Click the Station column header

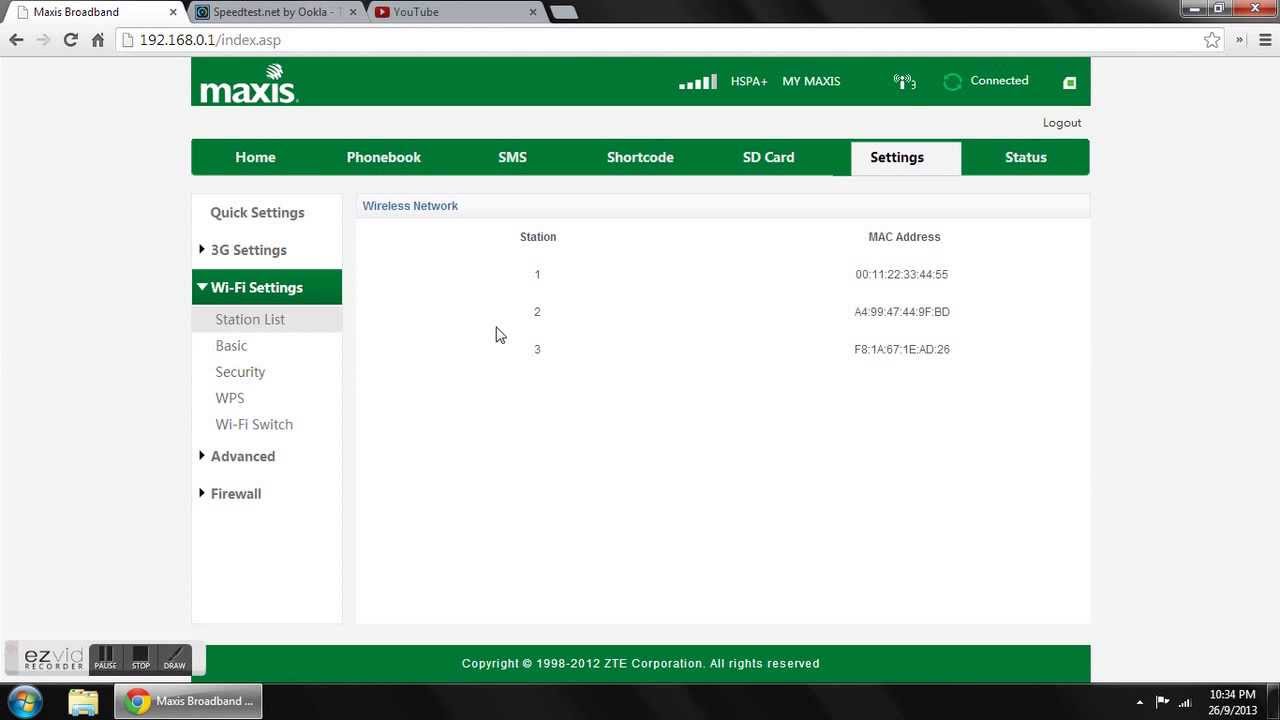tap(538, 237)
